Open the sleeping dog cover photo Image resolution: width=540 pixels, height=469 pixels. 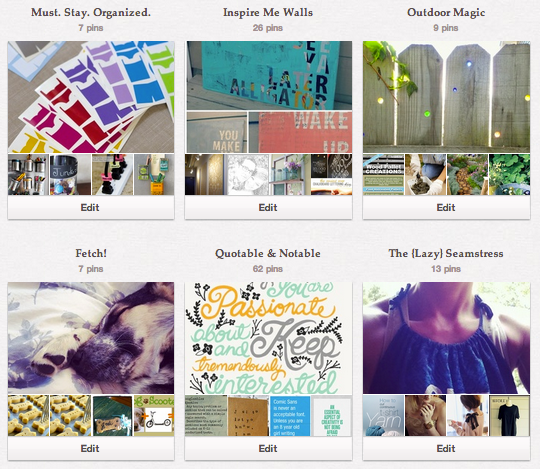pyautogui.click(x=91, y=338)
